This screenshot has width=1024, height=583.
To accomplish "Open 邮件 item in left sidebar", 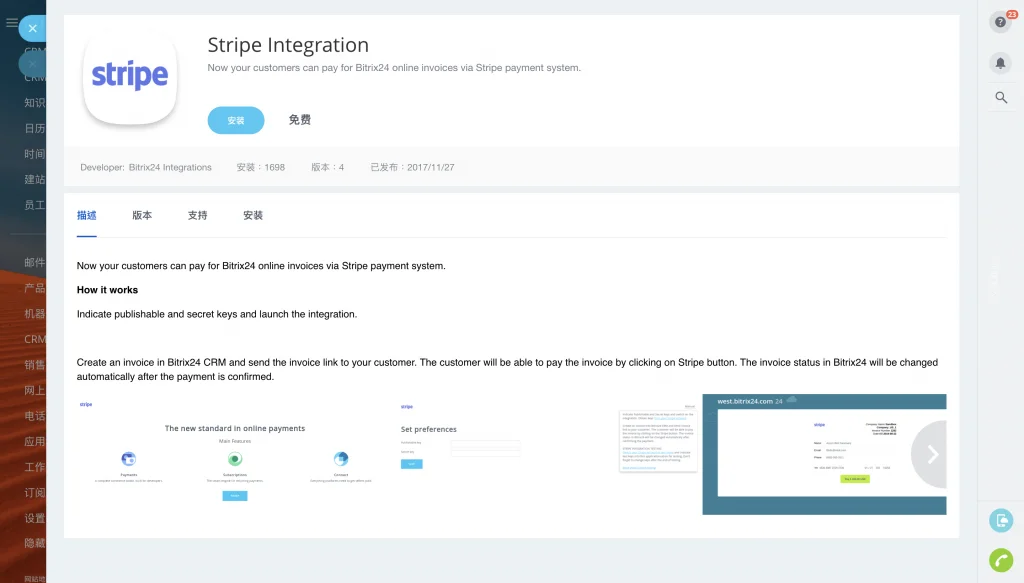I will [x=34, y=262].
